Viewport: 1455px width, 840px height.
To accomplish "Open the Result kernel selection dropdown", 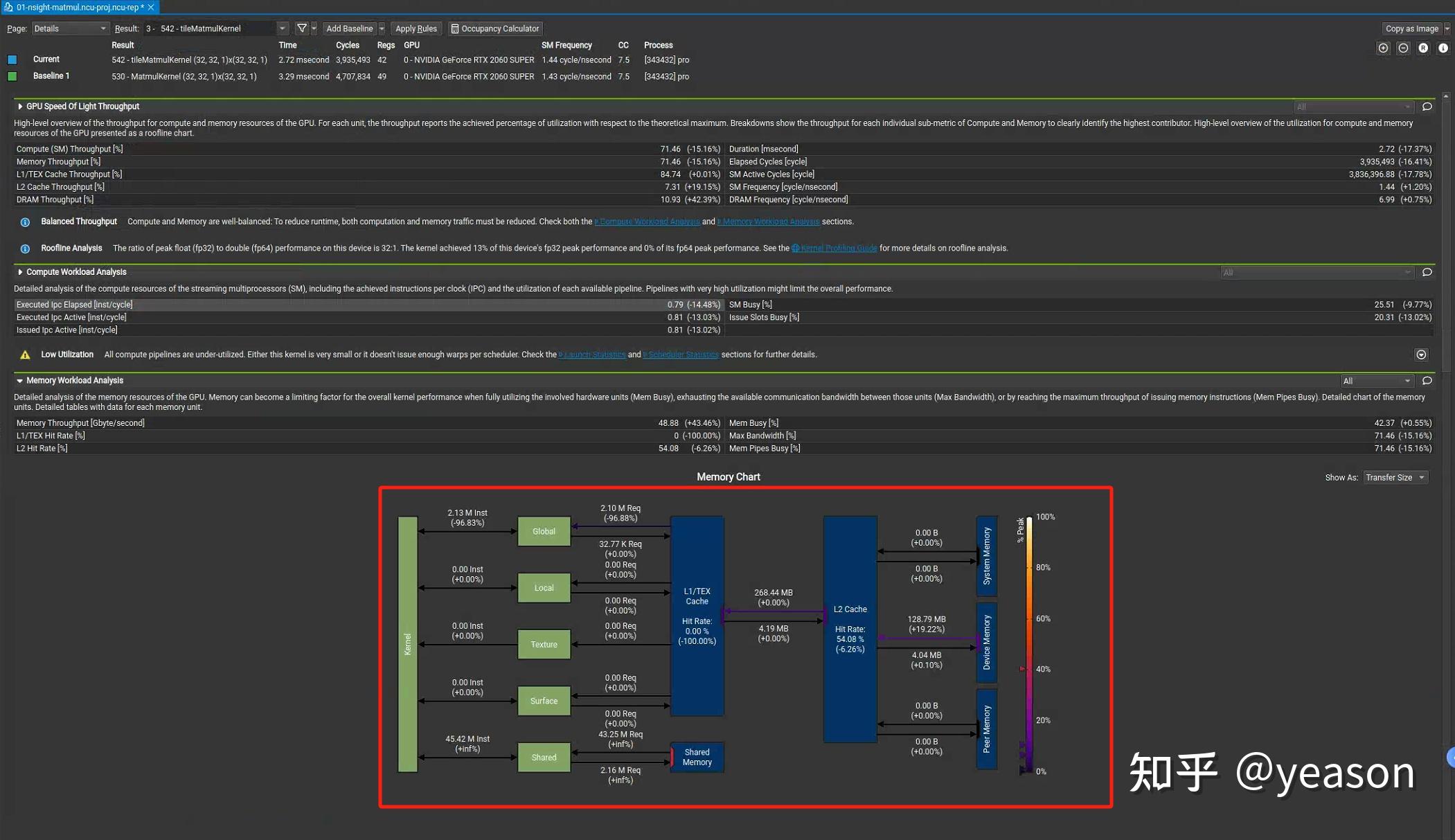I will click(x=215, y=28).
